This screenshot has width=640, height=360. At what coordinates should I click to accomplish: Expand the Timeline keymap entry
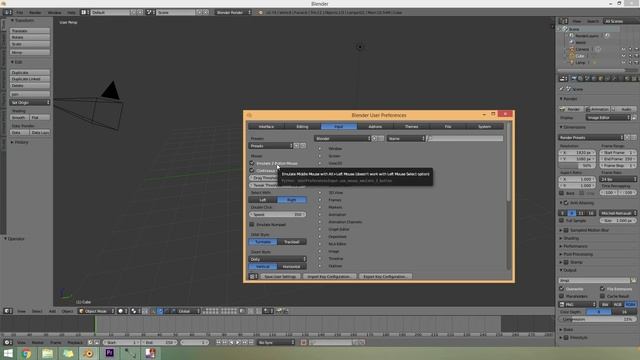pos(320,259)
